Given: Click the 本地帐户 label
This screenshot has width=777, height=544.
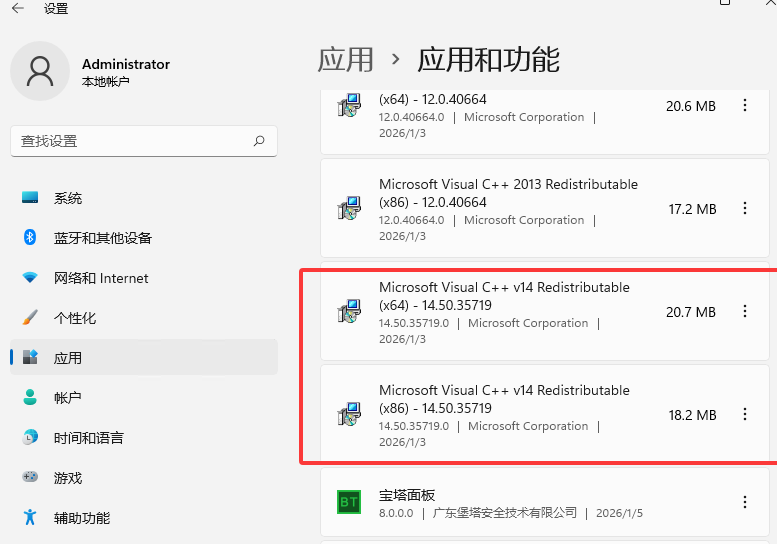Looking at the screenshot, I should (106, 82).
